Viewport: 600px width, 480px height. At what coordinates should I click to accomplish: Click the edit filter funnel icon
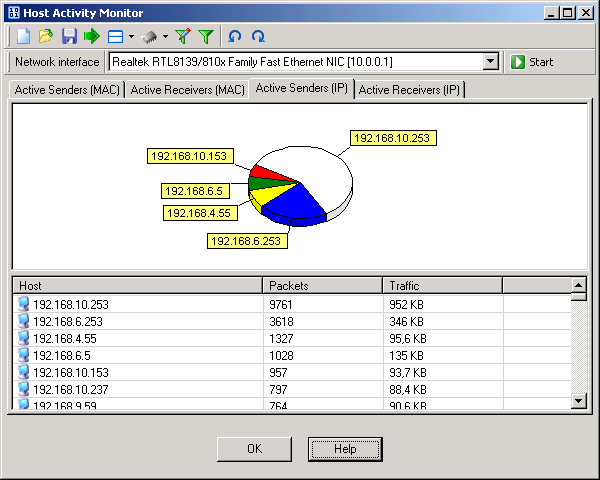[x=182, y=37]
